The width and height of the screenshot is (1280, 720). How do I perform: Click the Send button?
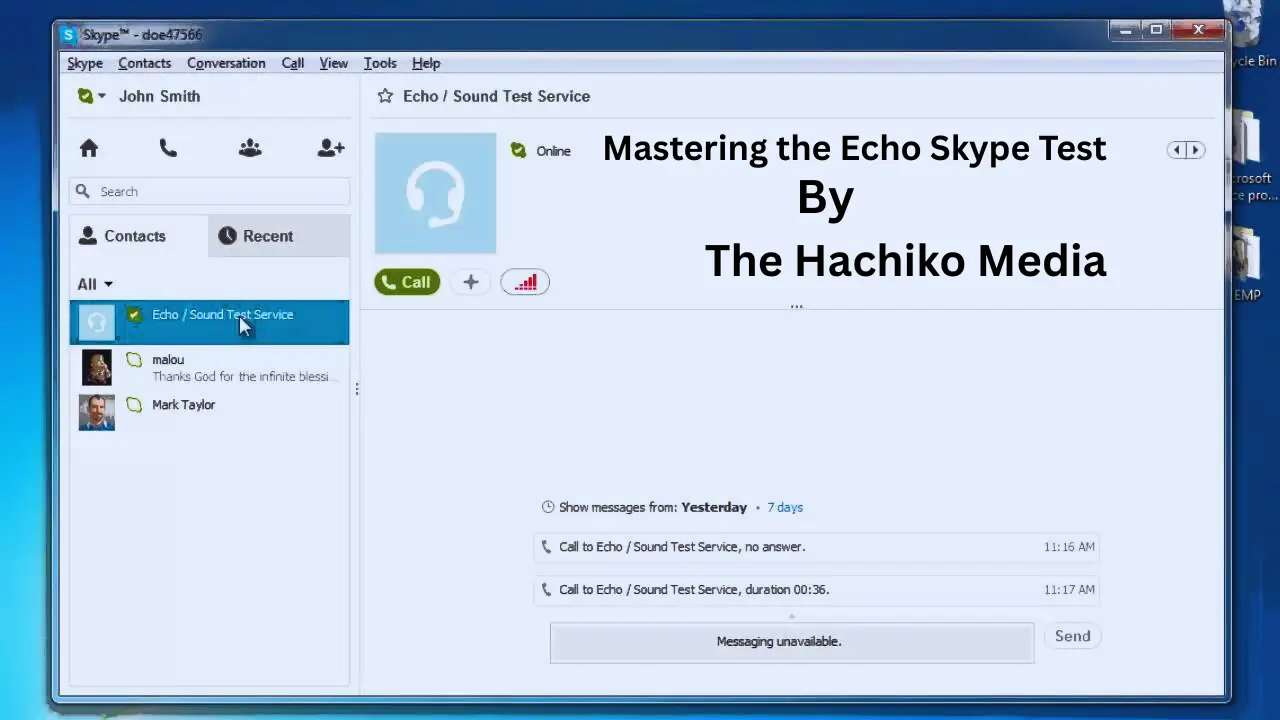click(1072, 636)
